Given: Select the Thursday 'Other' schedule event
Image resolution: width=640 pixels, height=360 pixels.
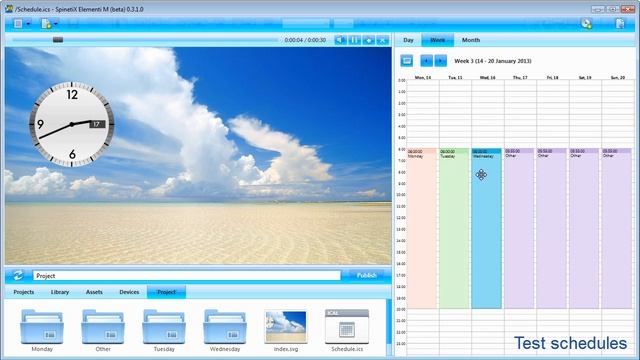Looking at the screenshot, I should coord(519,228).
